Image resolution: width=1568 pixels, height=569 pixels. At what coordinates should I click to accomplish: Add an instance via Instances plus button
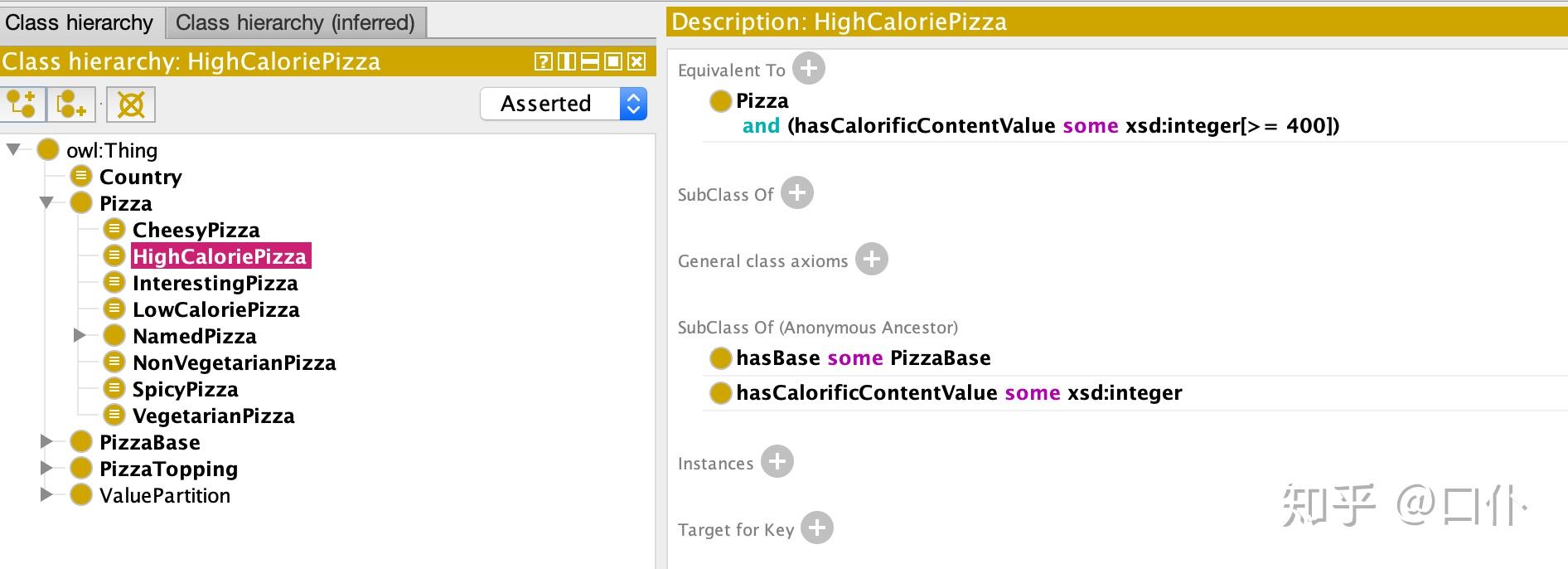(777, 461)
